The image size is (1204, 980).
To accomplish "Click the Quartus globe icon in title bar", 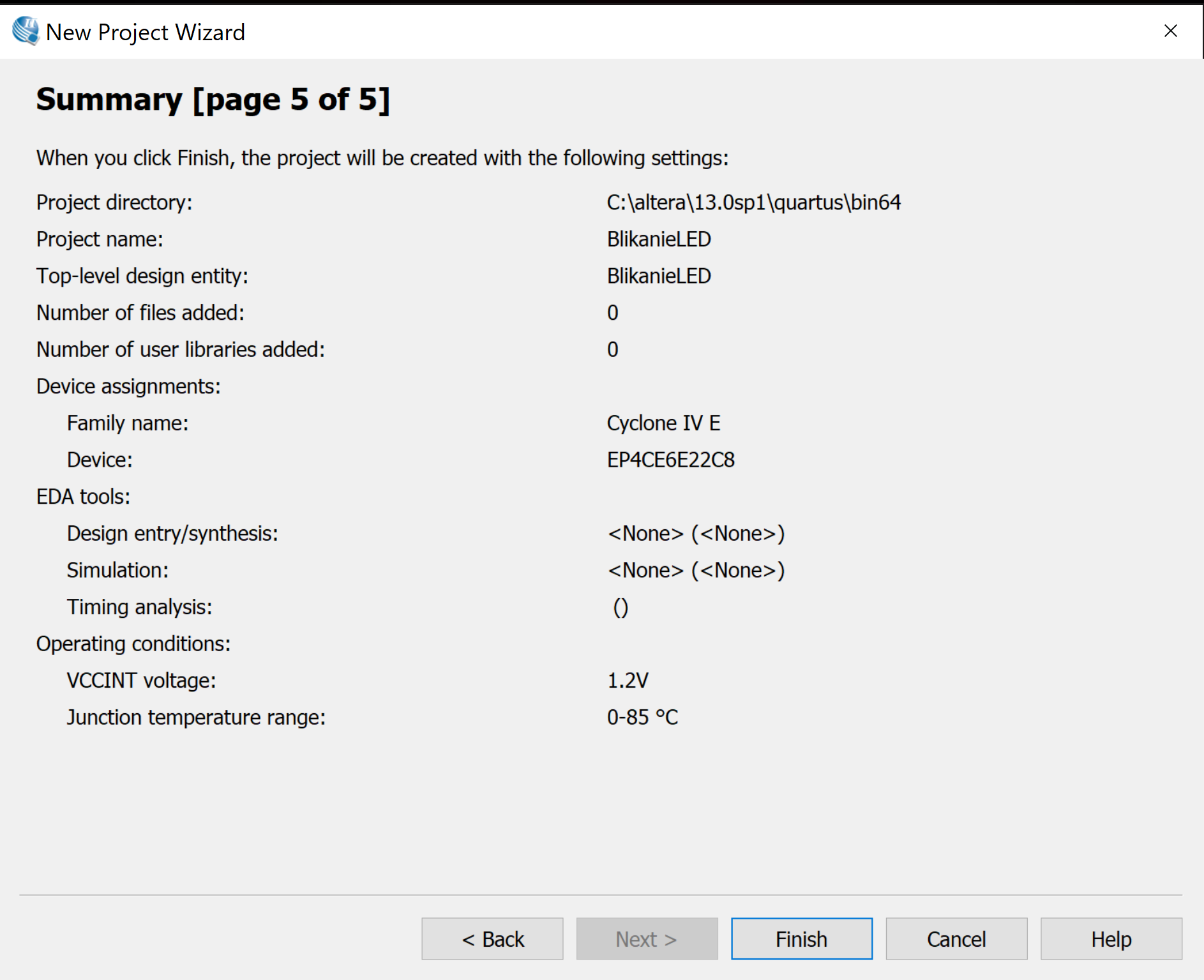I will pyautogui.click(x=26, y=31).
